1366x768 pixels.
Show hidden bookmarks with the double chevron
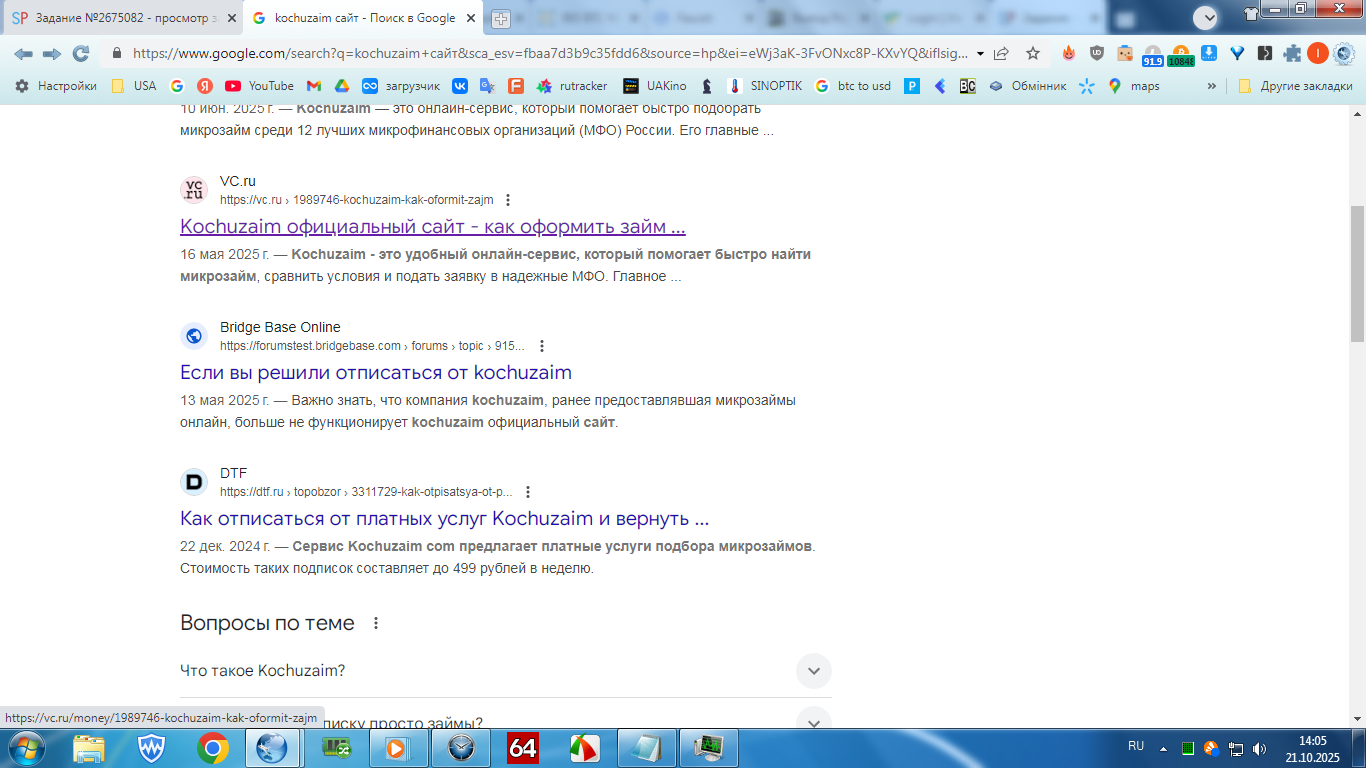[x=1212, y=86]
